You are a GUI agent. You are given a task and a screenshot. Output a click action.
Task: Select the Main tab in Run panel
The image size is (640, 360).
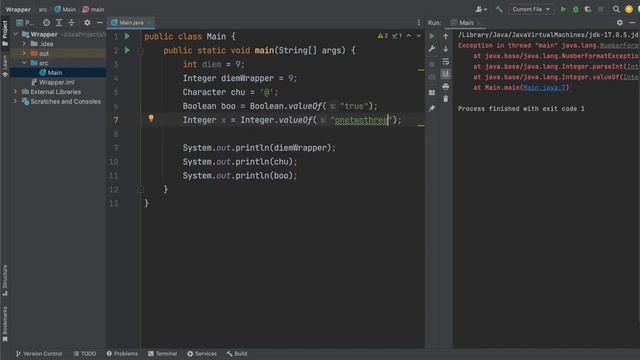466,23
